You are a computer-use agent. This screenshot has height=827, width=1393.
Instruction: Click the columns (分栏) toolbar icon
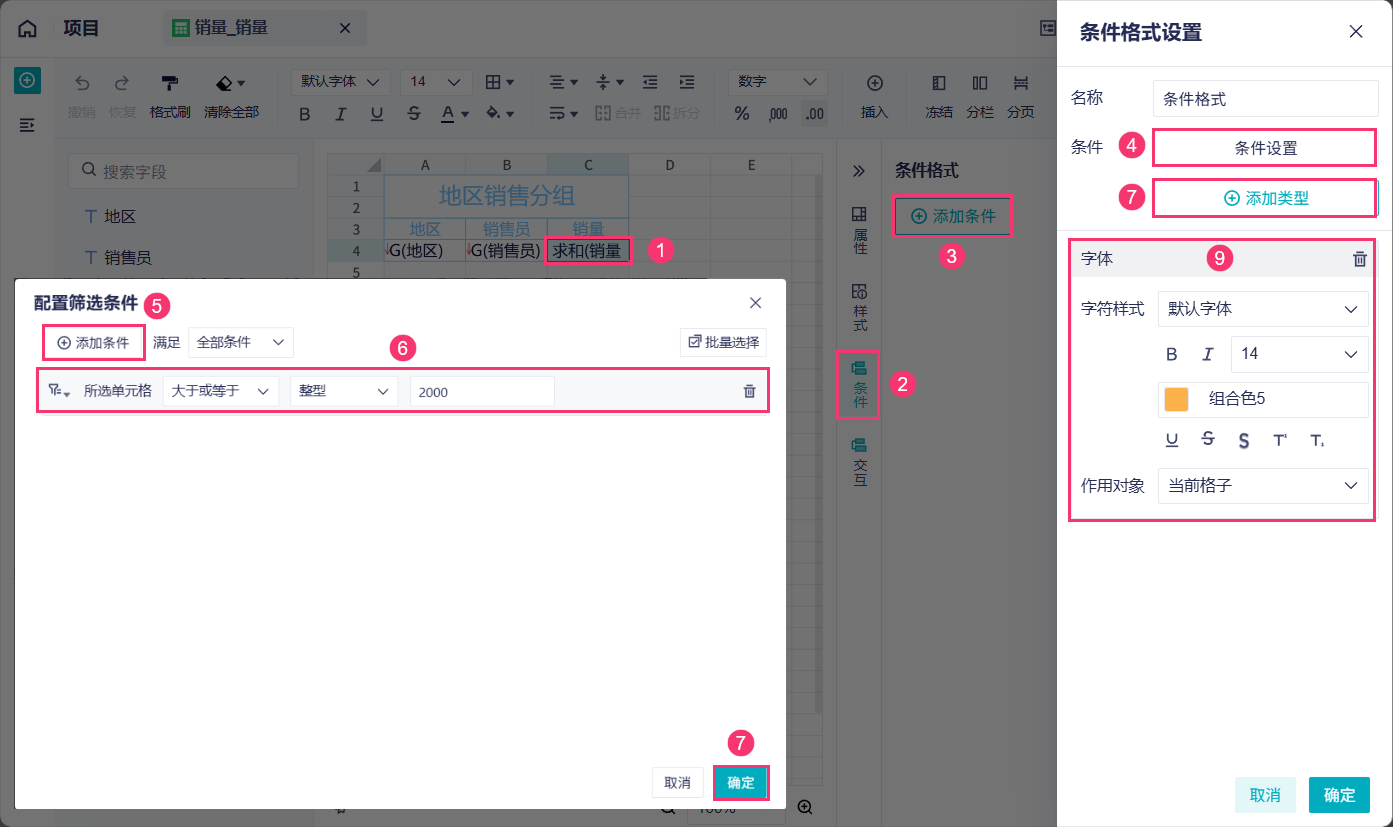click(x=980, y=82)
